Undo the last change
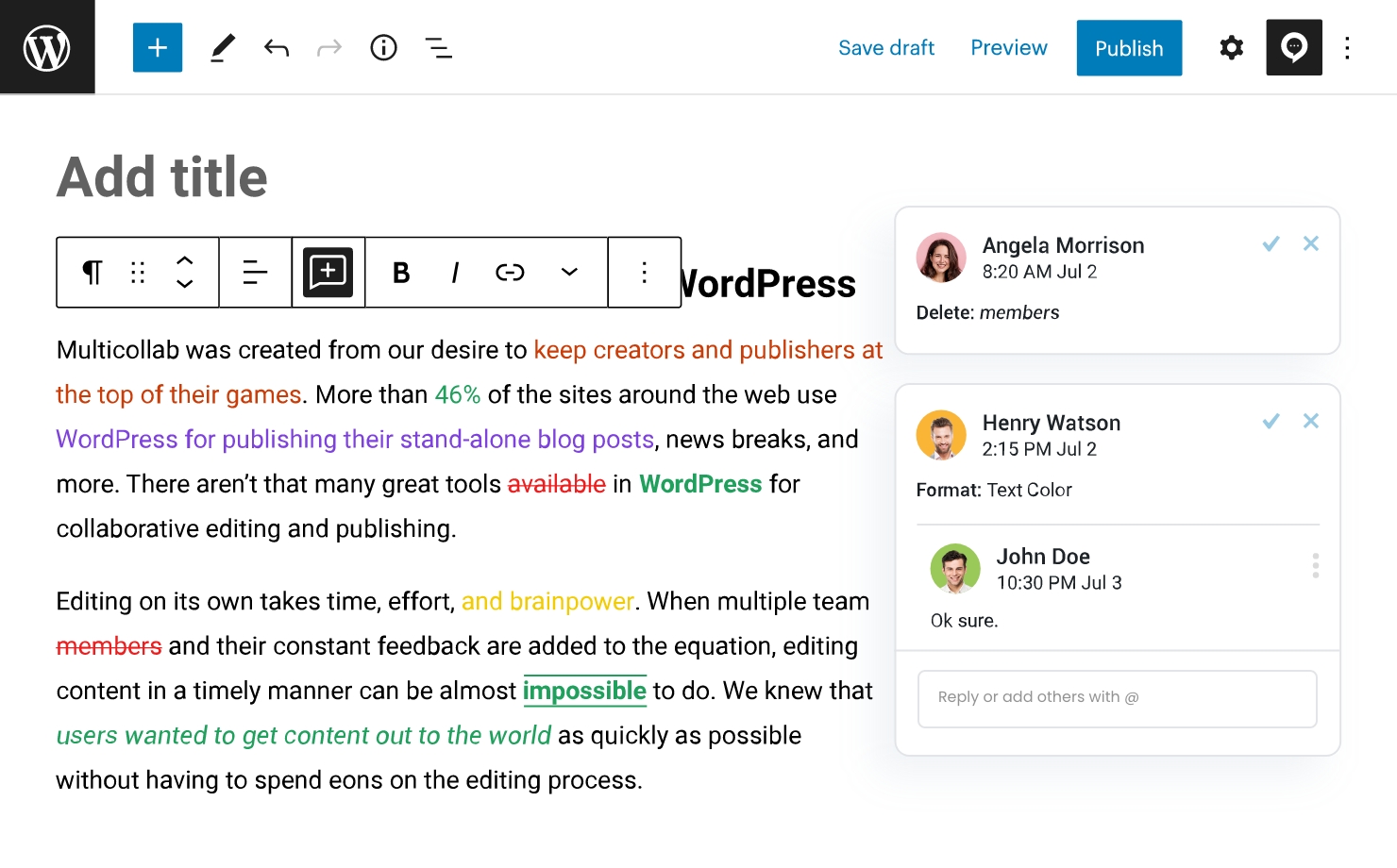Screen dimensions: 1397x868 tap(276, 47)
